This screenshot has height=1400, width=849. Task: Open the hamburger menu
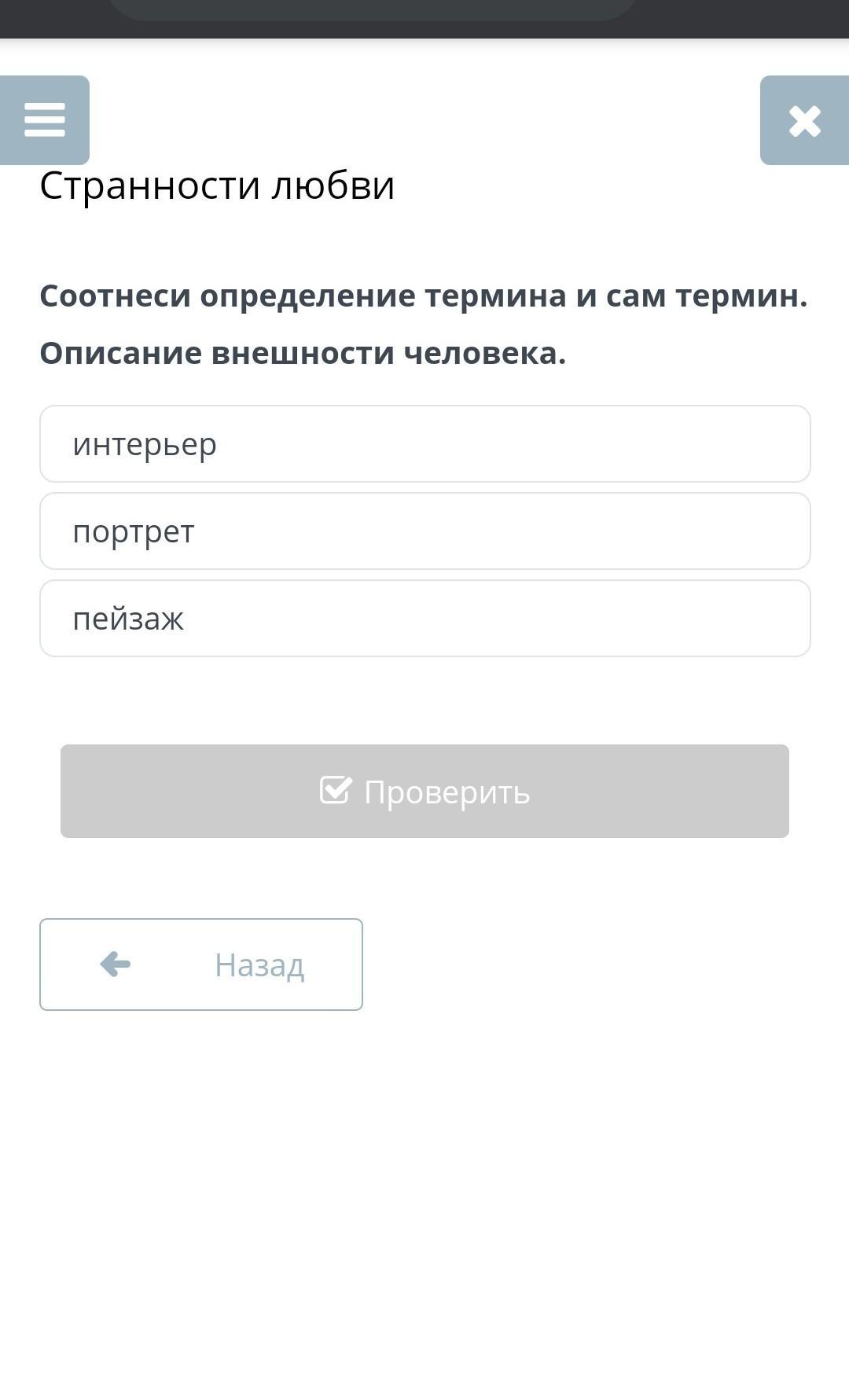(x=45, y=120)
